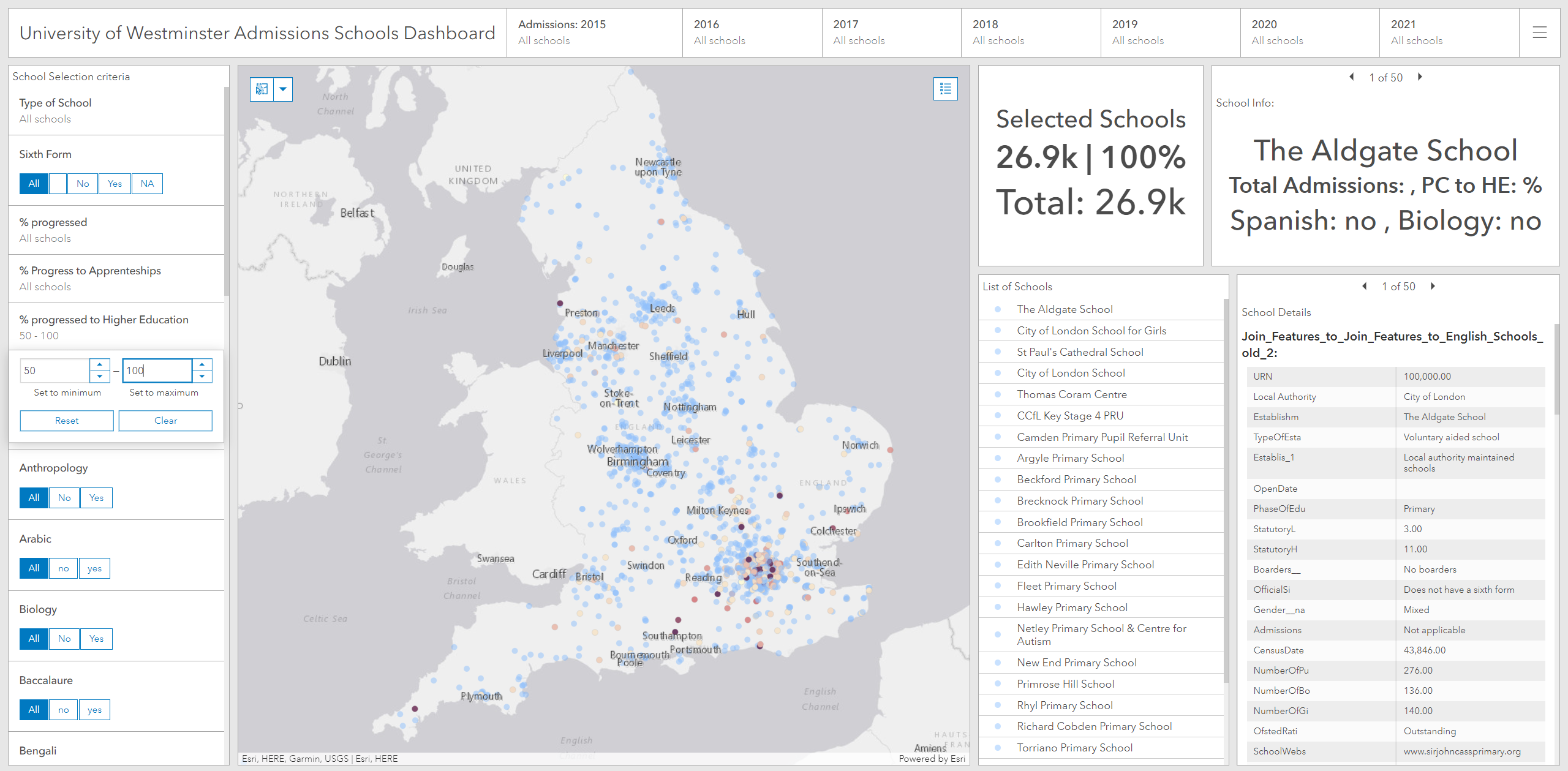Click the map selection tool icon
Image resolution: width=1568 pixels, height=771 pixels.
262,89
